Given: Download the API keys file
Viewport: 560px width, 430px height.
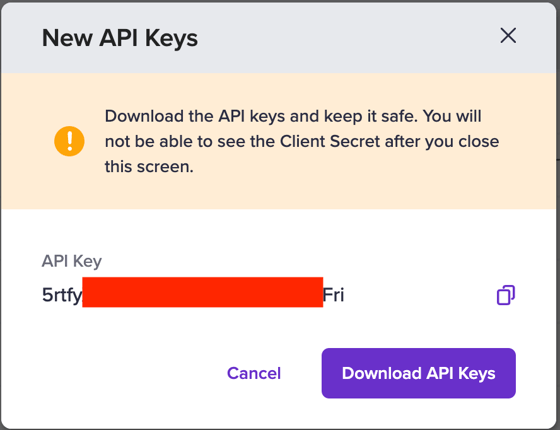Looking at the screenshot, I should 419,373.
